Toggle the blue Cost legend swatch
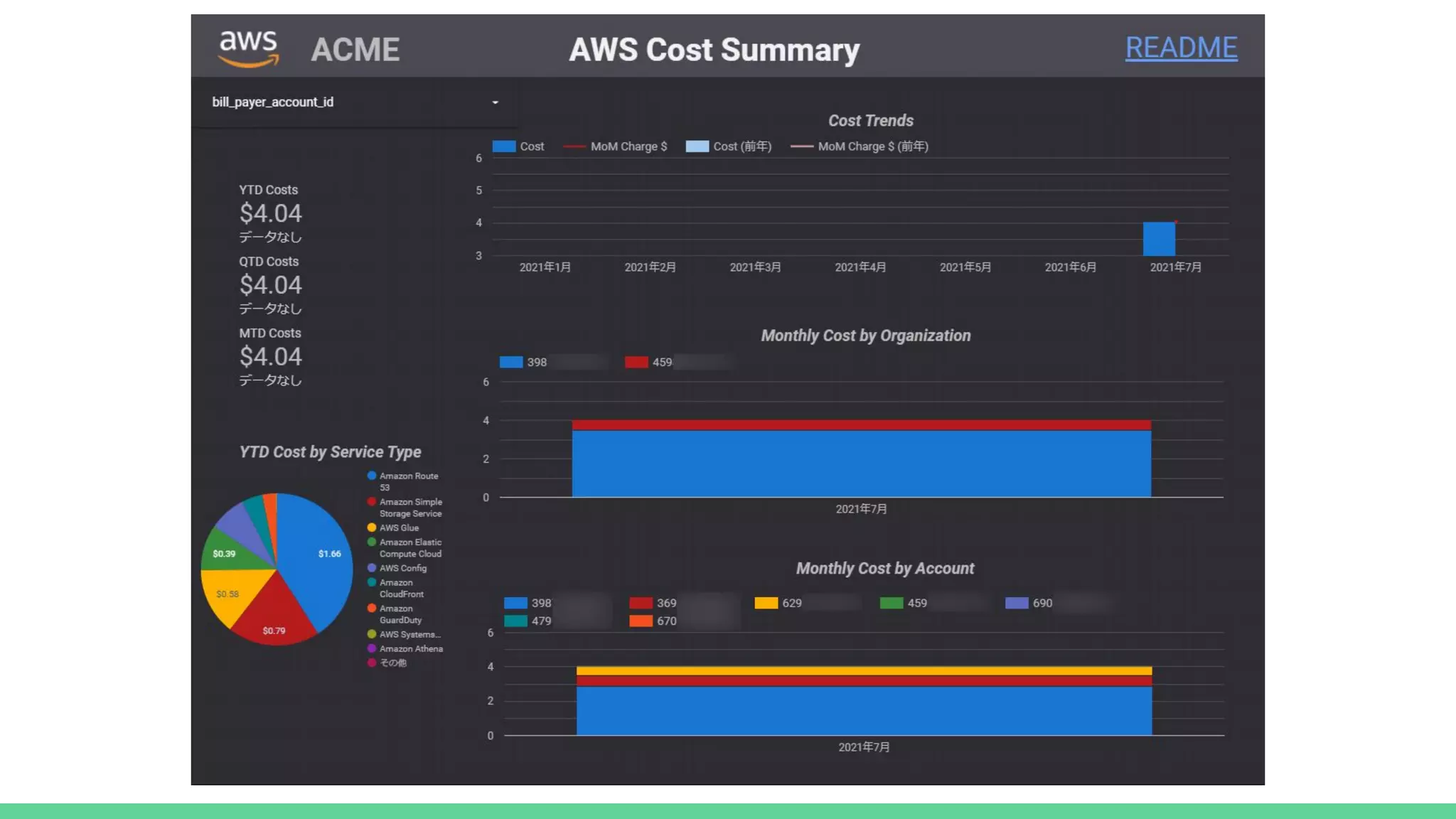1456x819 pixels. tap(504, 146)
